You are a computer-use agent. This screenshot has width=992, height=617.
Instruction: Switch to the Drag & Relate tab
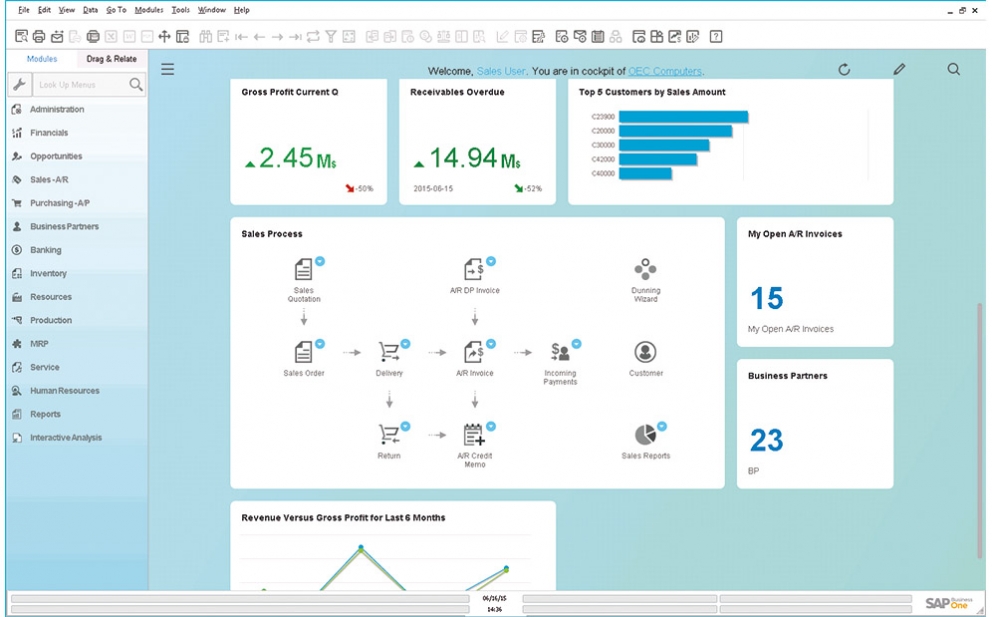point(112,59)
